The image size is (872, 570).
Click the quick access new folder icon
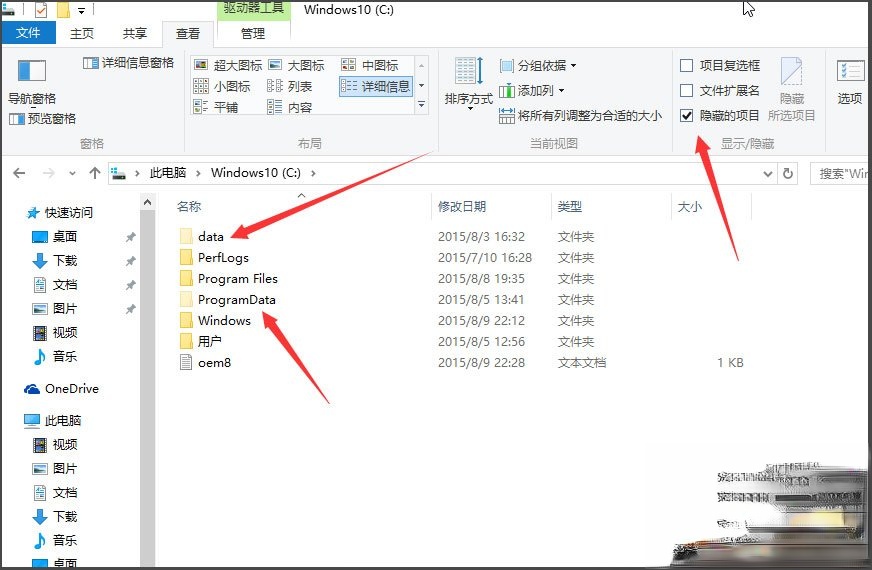pos(63,9)
